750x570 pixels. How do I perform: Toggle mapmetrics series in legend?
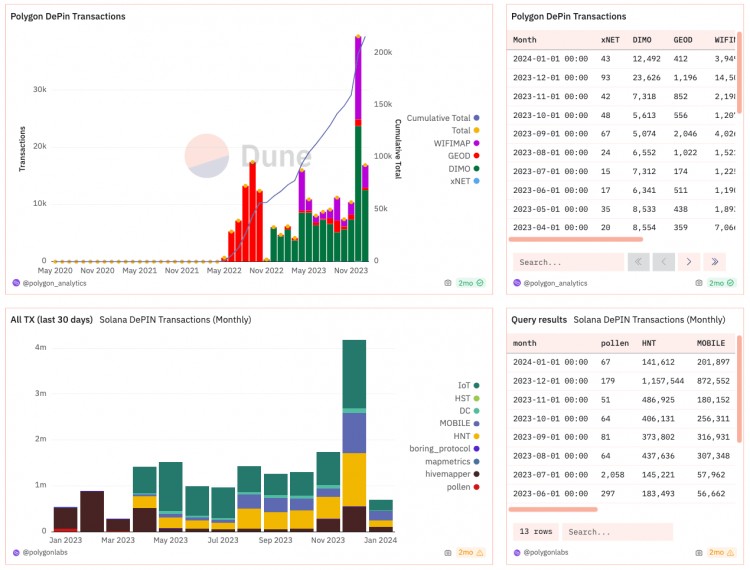[452, 461]
